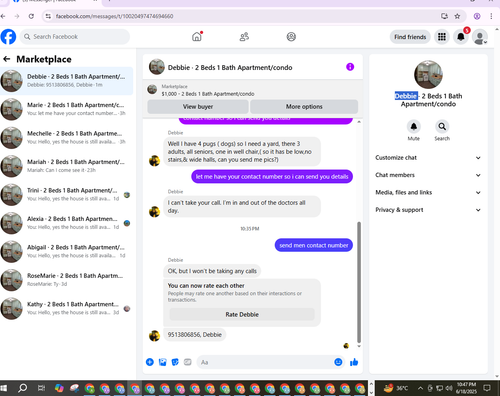This screenshot has width=500, height=396.
Task: Open the Windows search icon on the taskbar
Action: 23,388
